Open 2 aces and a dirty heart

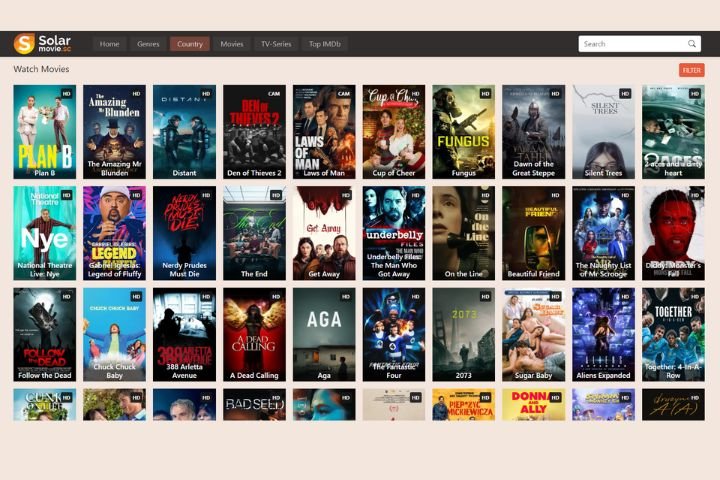point(673,132)
